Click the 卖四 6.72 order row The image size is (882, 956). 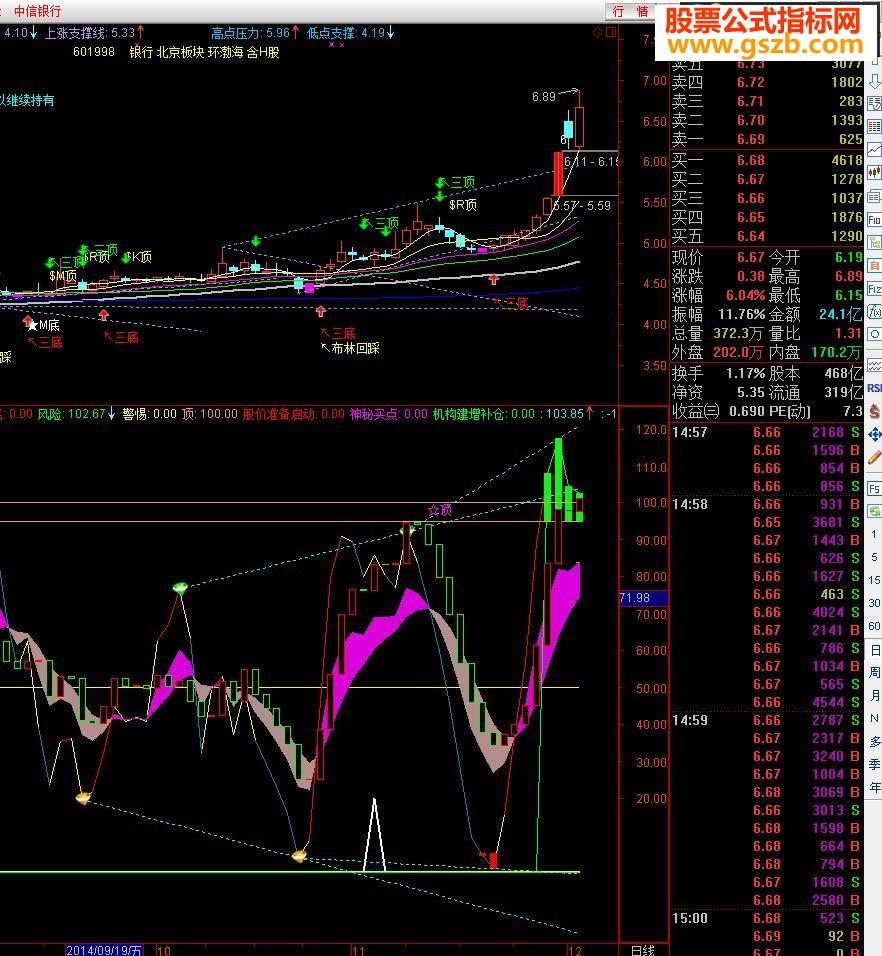pos(767,82)
